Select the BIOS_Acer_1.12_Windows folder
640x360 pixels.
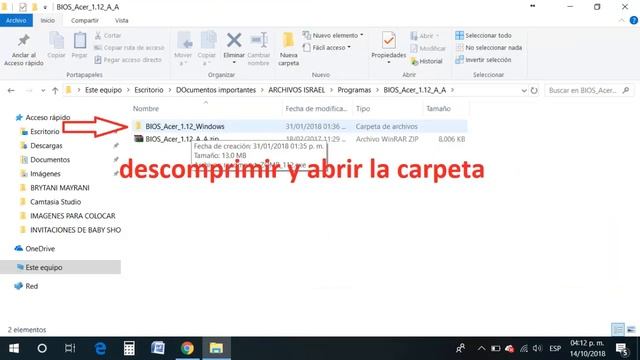(300, 127)
